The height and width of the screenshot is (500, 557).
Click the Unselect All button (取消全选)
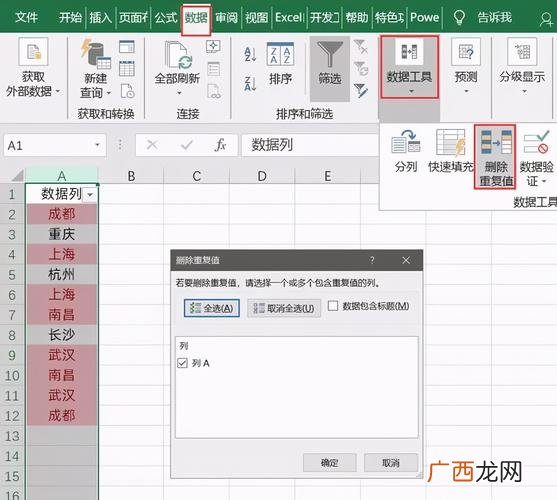[284, 308]
